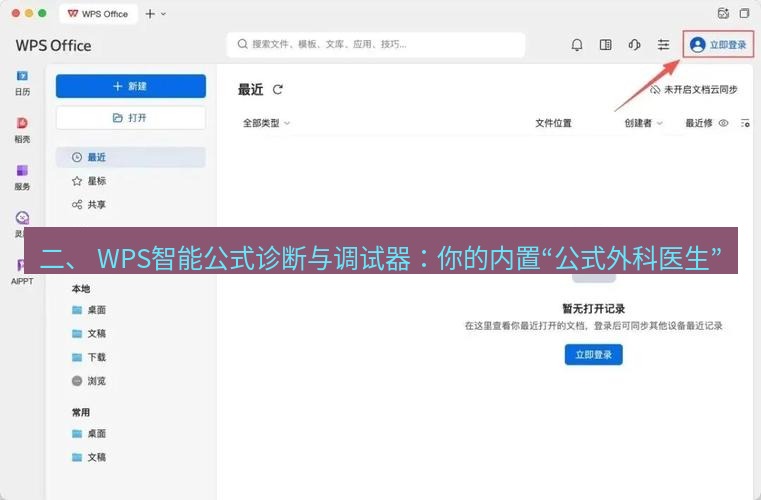The height and width of the screenshot is (500, 761).
Task: Select the WPS Office tab
Action: (99, 14)
